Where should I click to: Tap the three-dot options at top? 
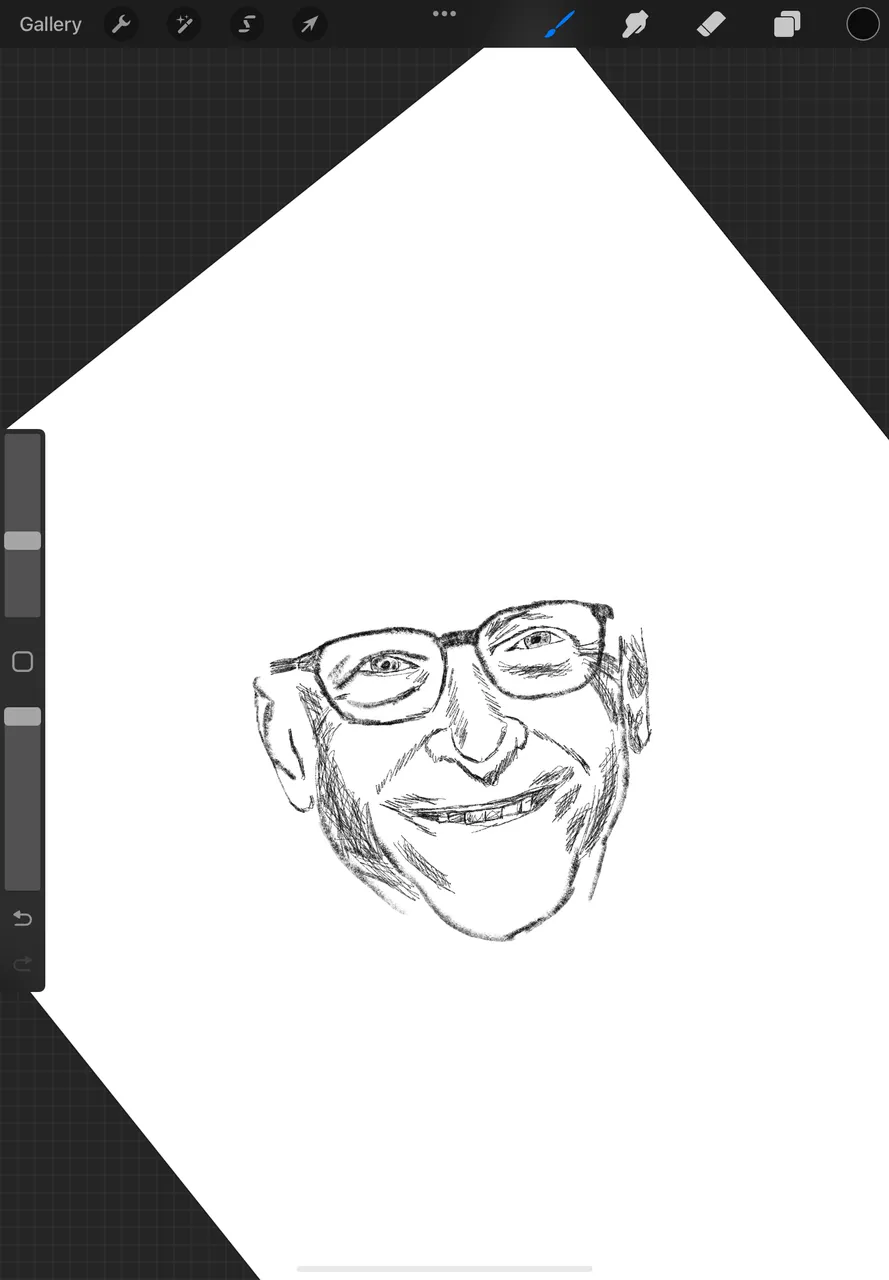(x=444, y=14)
